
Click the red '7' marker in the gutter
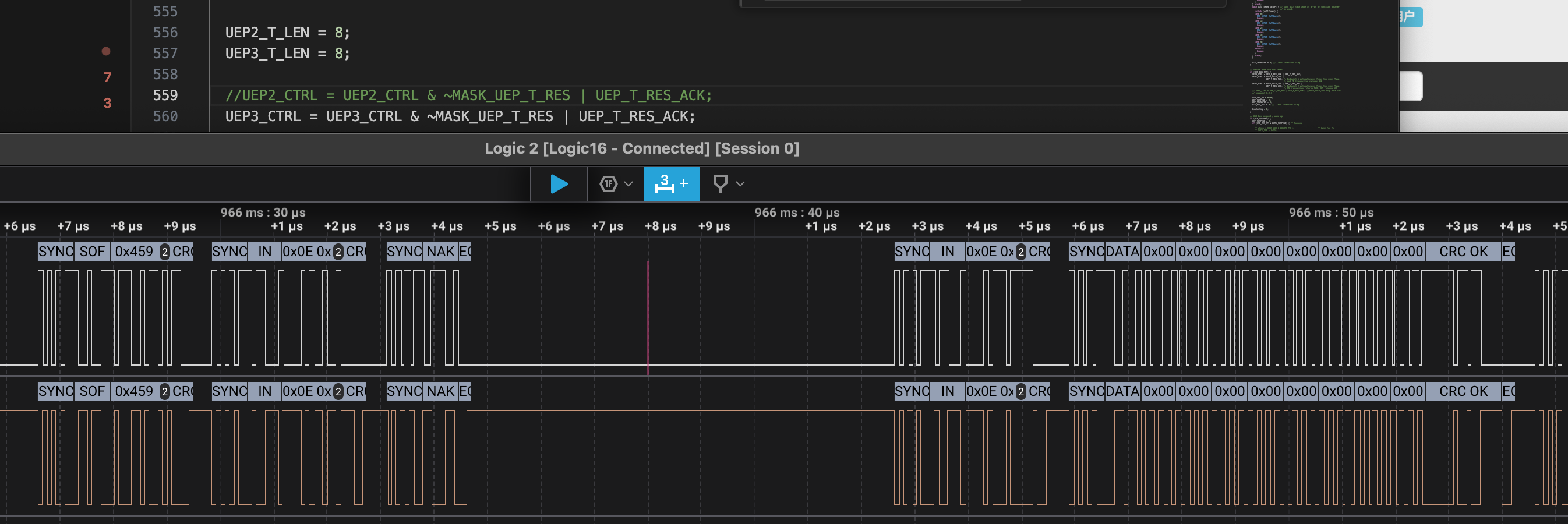click(107, 77)
